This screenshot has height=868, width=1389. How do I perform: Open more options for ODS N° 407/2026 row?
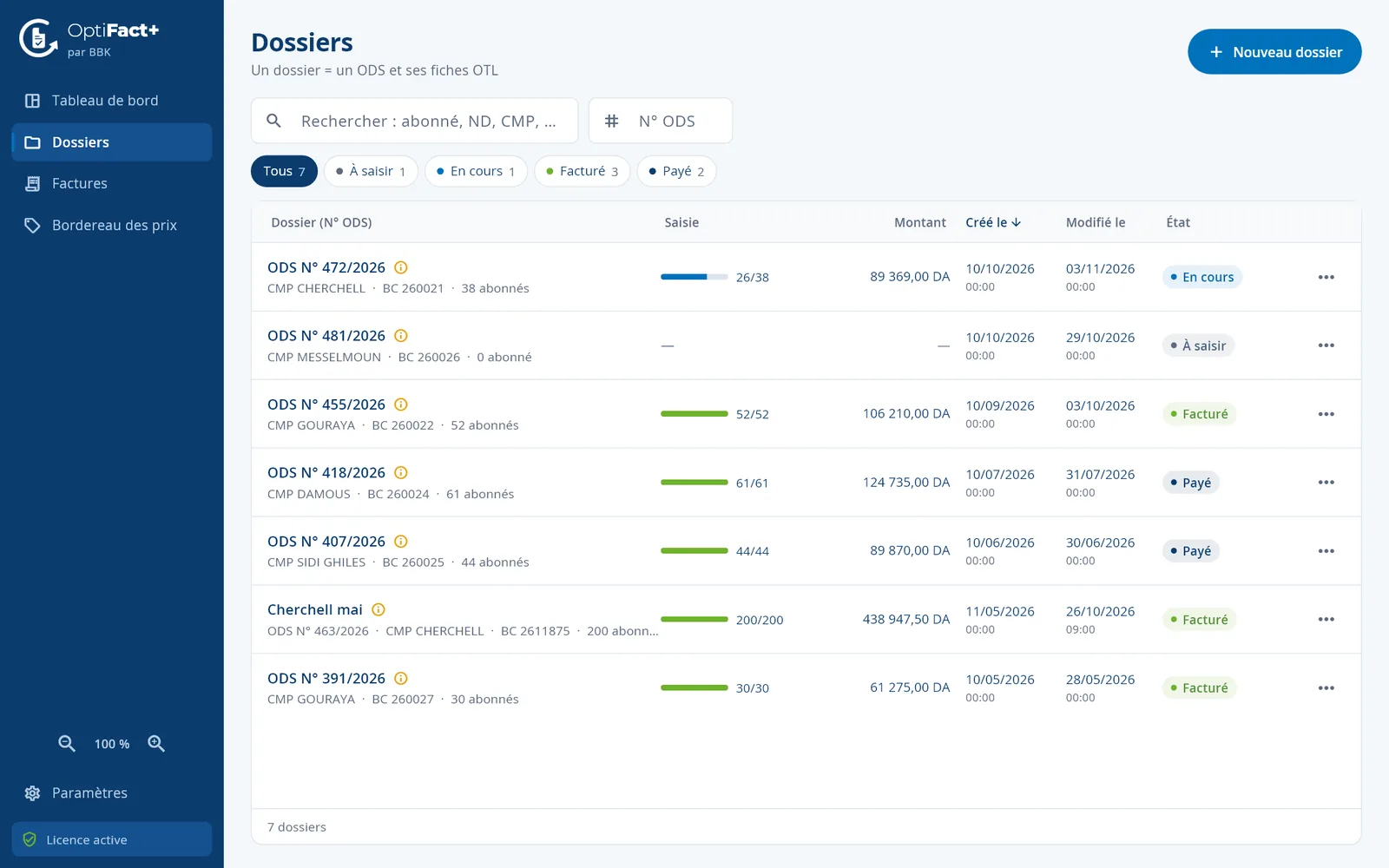[1326, 551]
